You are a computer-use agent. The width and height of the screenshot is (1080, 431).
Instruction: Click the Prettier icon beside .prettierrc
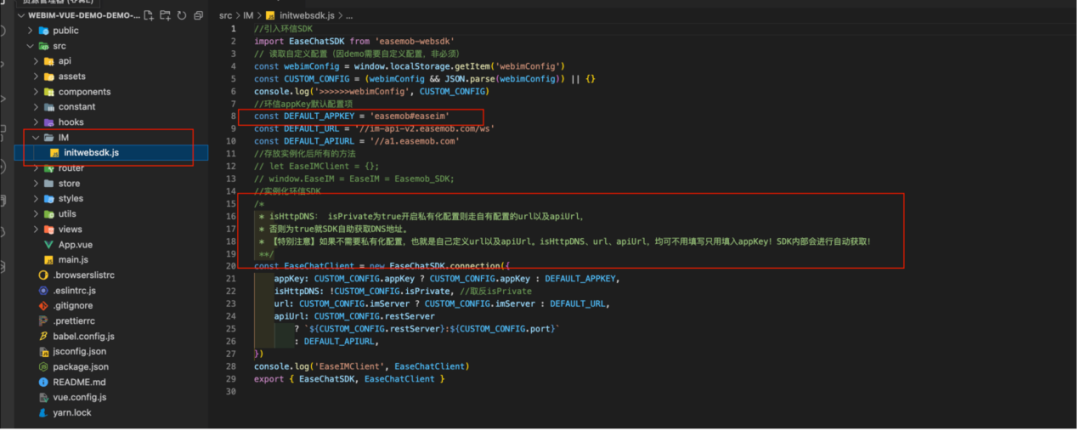point(43,321)
